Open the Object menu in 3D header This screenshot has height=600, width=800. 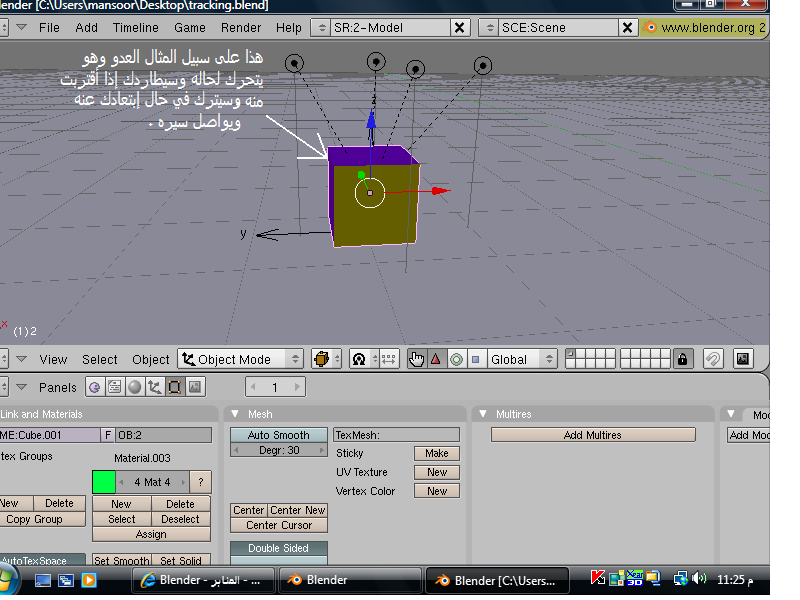pos(151,359)
